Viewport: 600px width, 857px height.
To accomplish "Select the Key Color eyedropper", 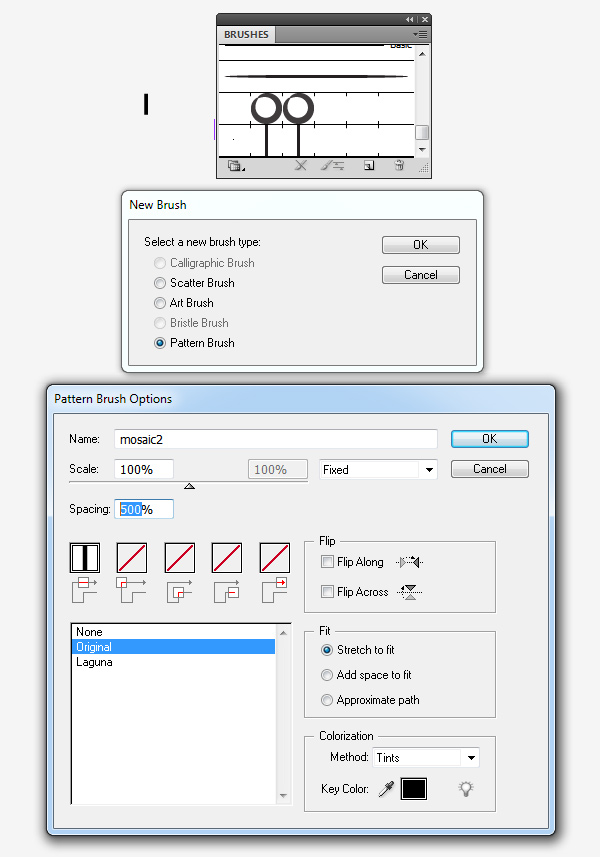I will tap(385, 790).
